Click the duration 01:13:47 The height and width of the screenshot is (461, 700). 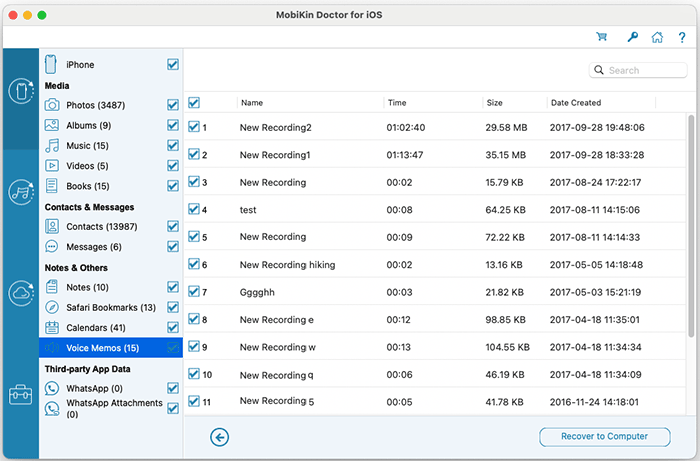pyautogui.click(x=404, y=155)
